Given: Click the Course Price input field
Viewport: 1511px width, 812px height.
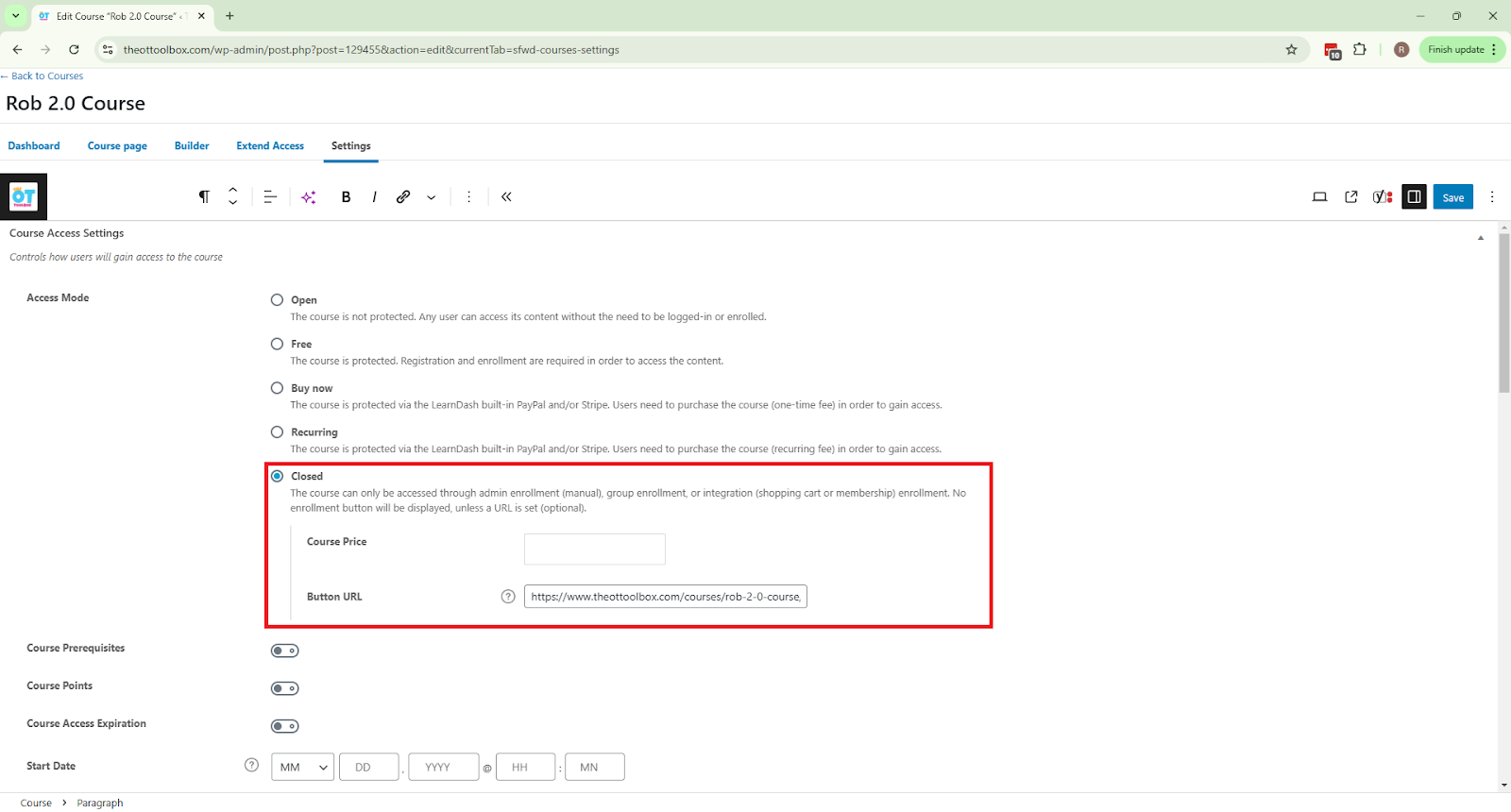Looking at the screenshot, I should pos(595,549).
